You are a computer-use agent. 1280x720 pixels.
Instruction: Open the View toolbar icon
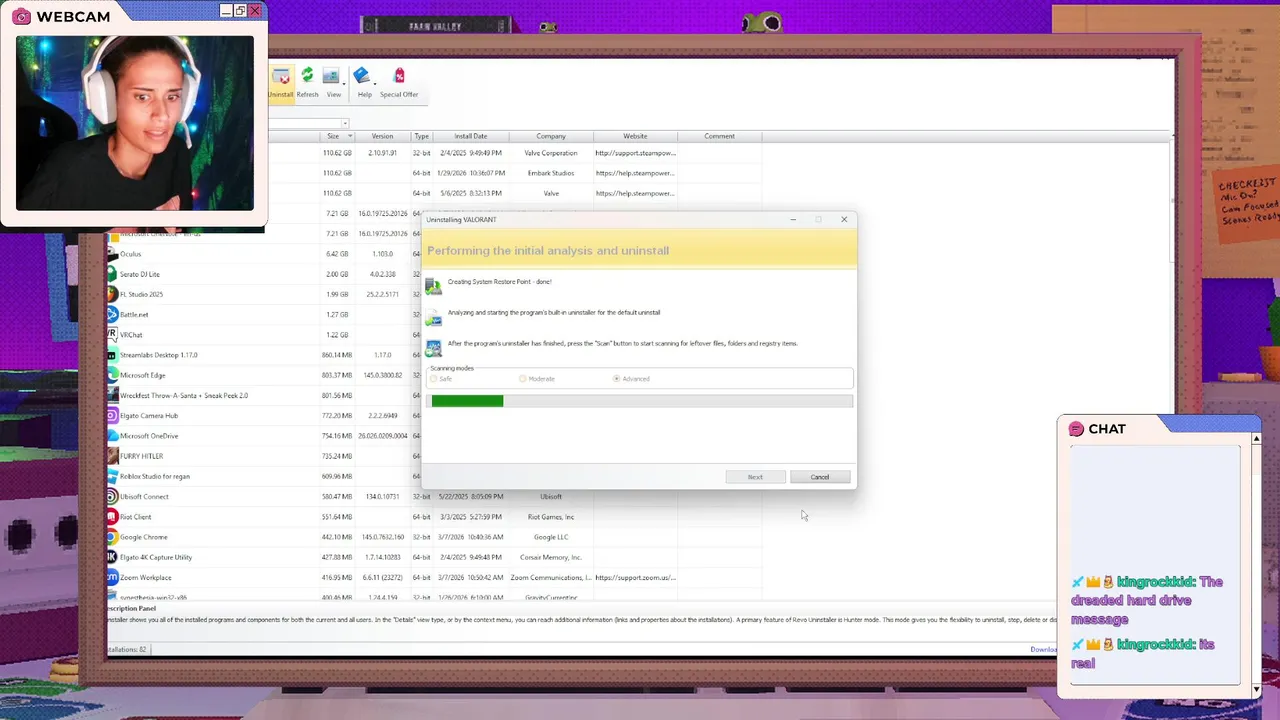coord(331,76)
